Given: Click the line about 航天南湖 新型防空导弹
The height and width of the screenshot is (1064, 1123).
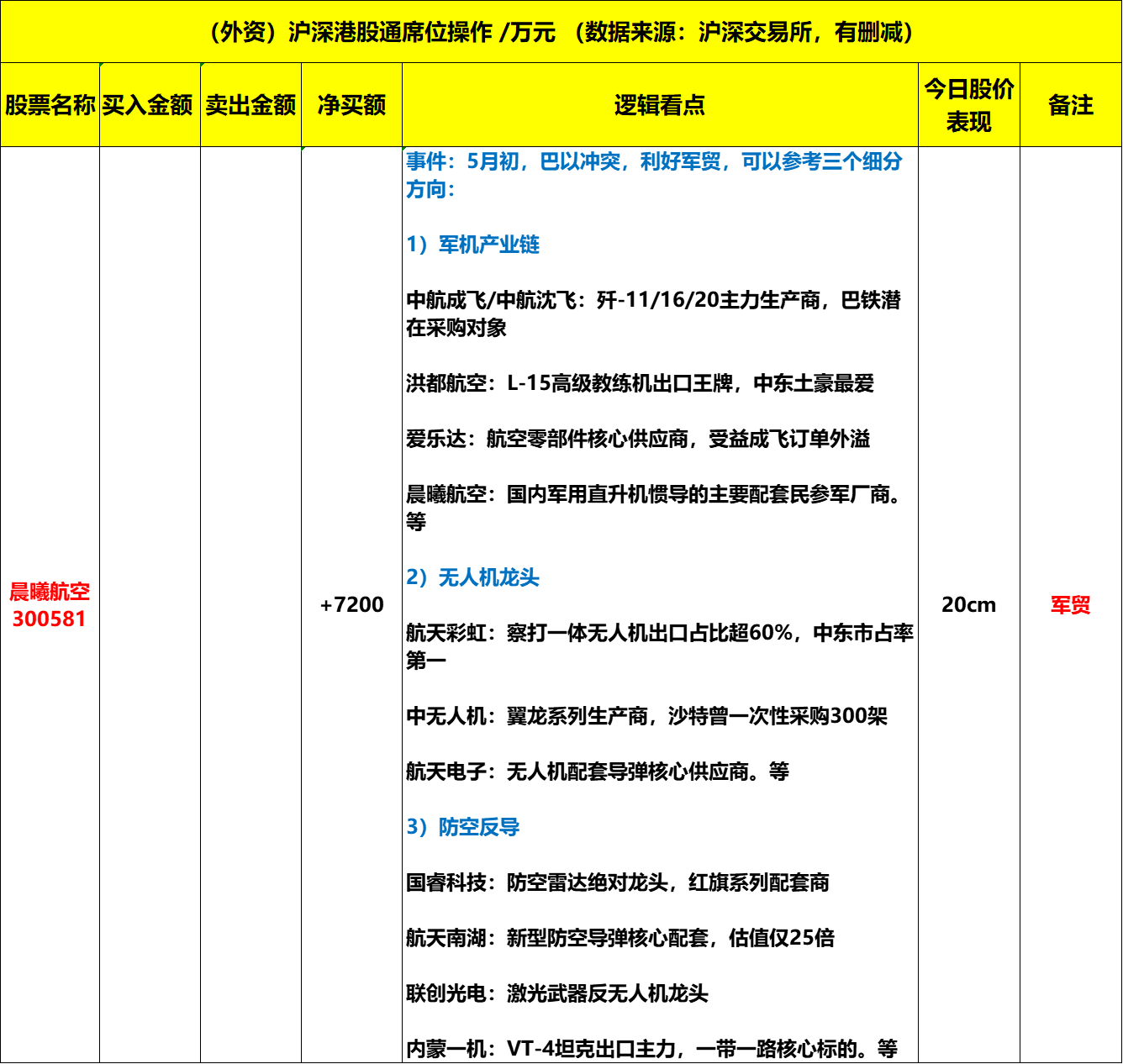Looking at the screenshot, I should [x=620, y=938].
